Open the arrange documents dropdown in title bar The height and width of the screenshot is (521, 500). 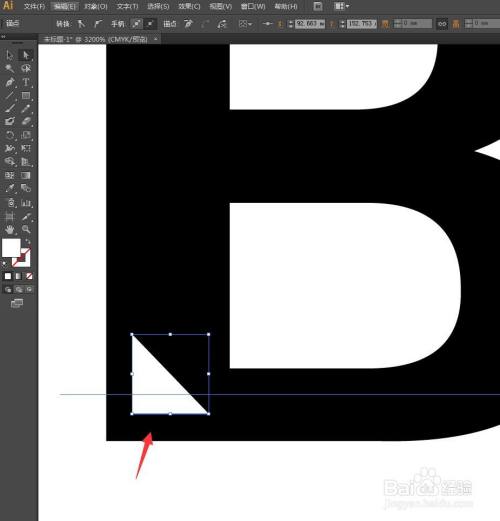pyautogui.click(x=342, y=6)
